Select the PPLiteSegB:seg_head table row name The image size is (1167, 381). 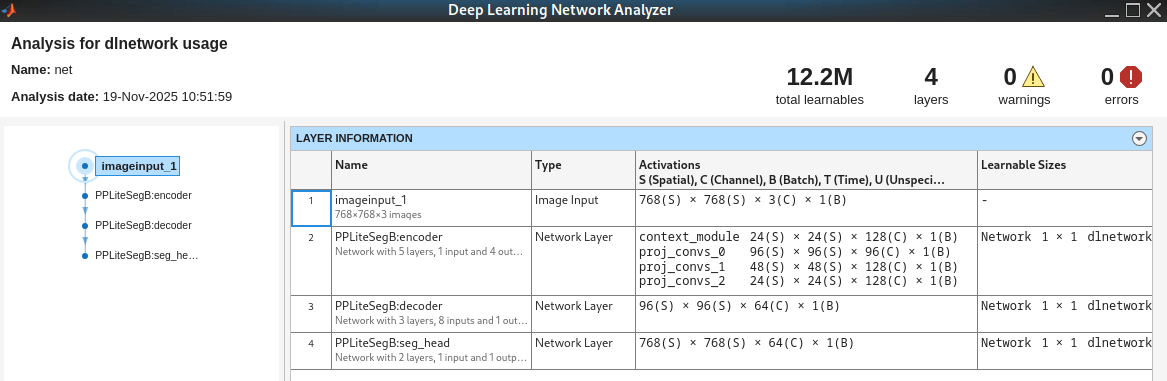point(392,343)
